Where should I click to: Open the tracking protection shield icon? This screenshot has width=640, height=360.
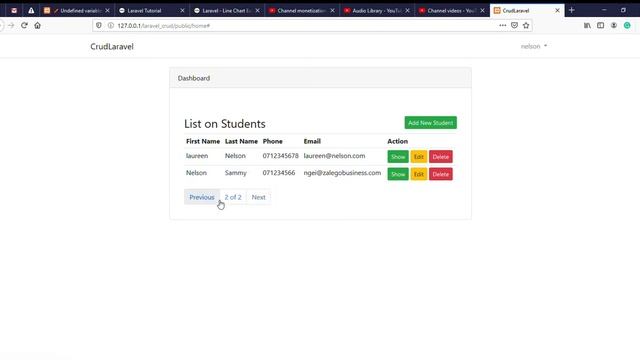click(x=99, y=25)
